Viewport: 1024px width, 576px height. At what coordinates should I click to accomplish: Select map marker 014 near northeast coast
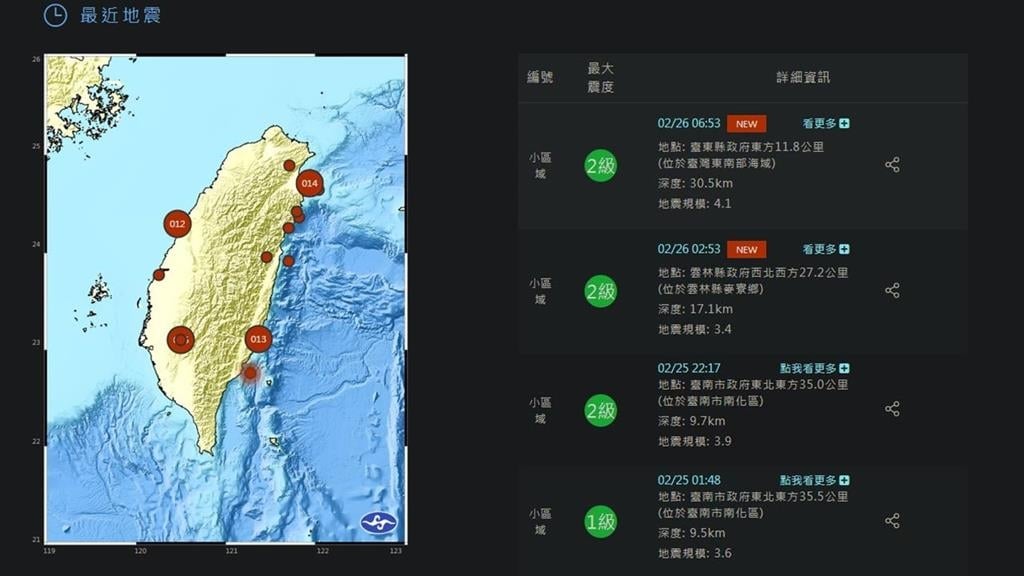[x=309, y=183]
